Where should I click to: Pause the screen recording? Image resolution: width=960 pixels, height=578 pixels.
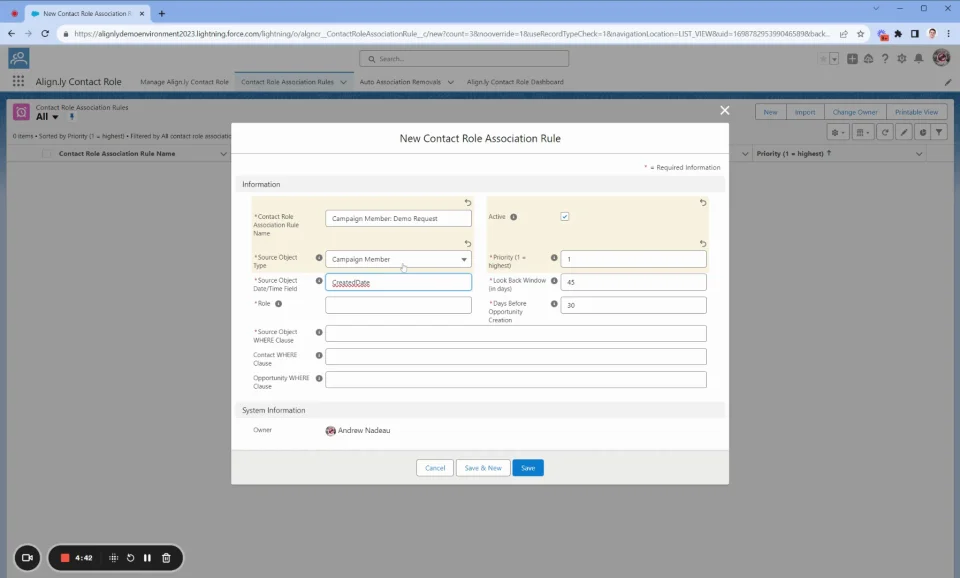coord(148,558)
